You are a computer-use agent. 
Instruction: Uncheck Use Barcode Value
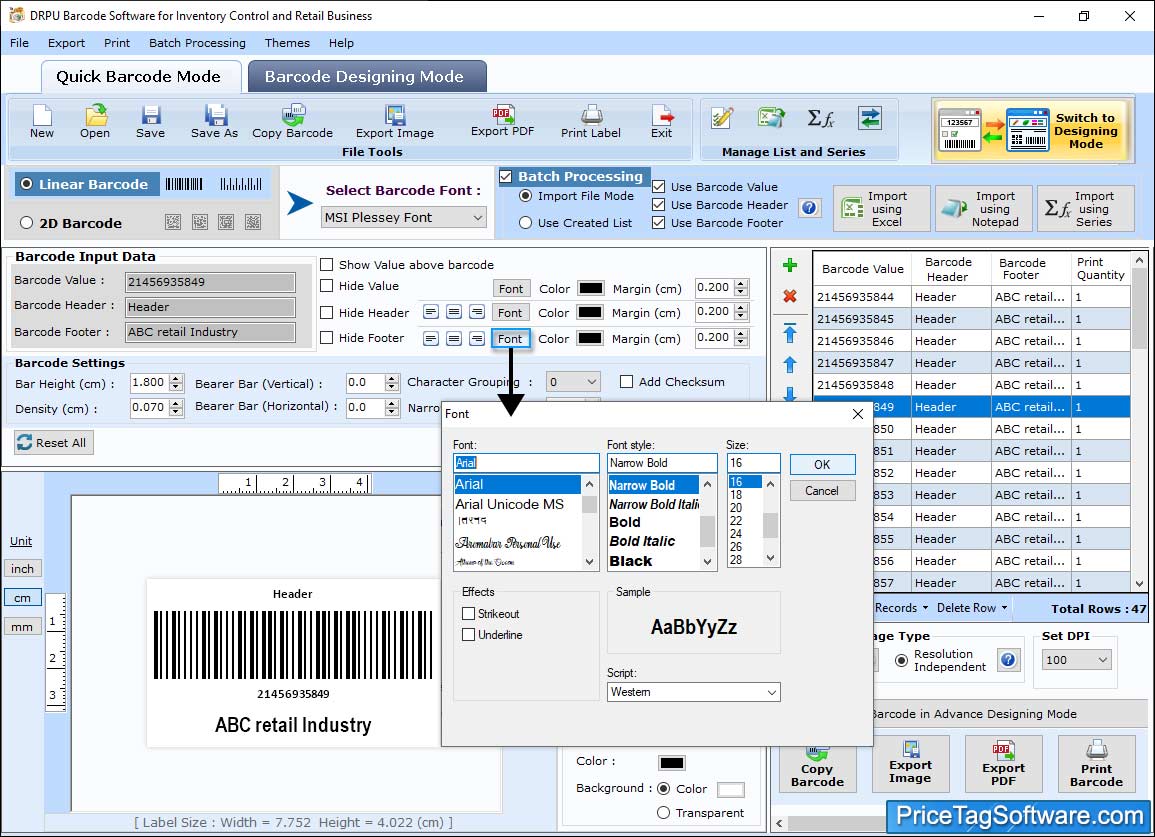click(x=659, y=186)
